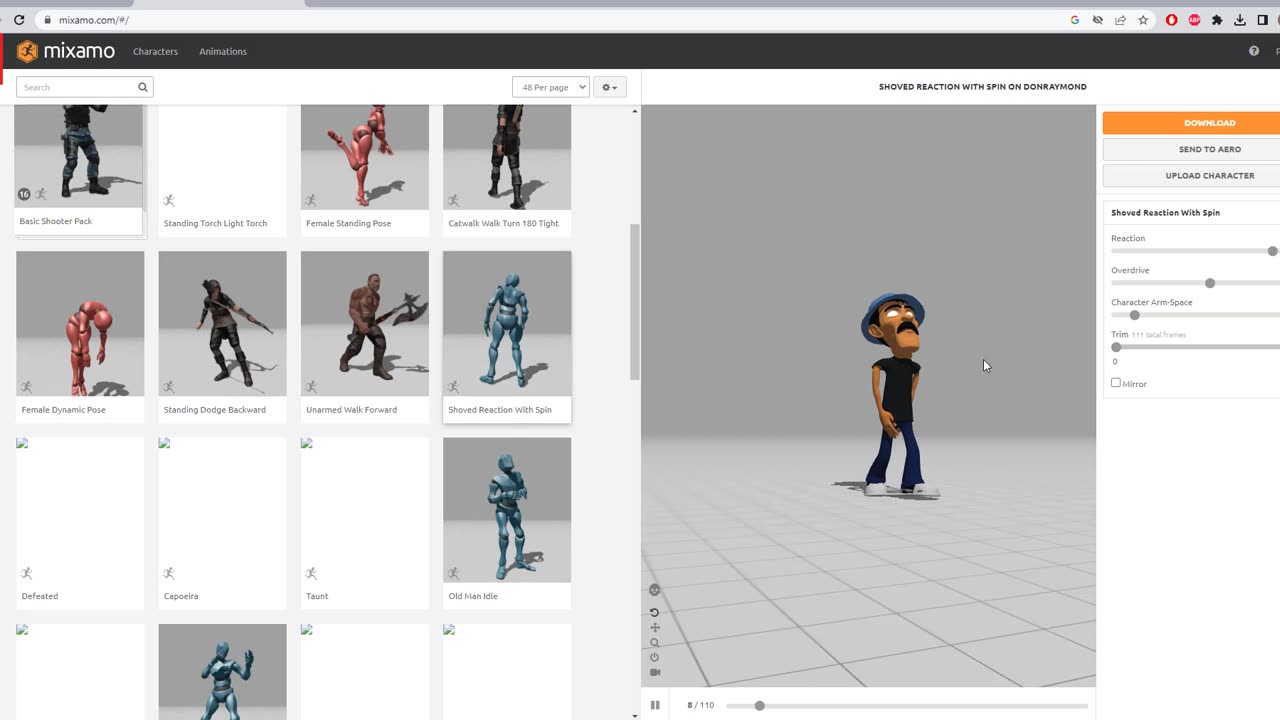Click the Google icon in address bar
Screen dimensions: 1280x720
1075,20
